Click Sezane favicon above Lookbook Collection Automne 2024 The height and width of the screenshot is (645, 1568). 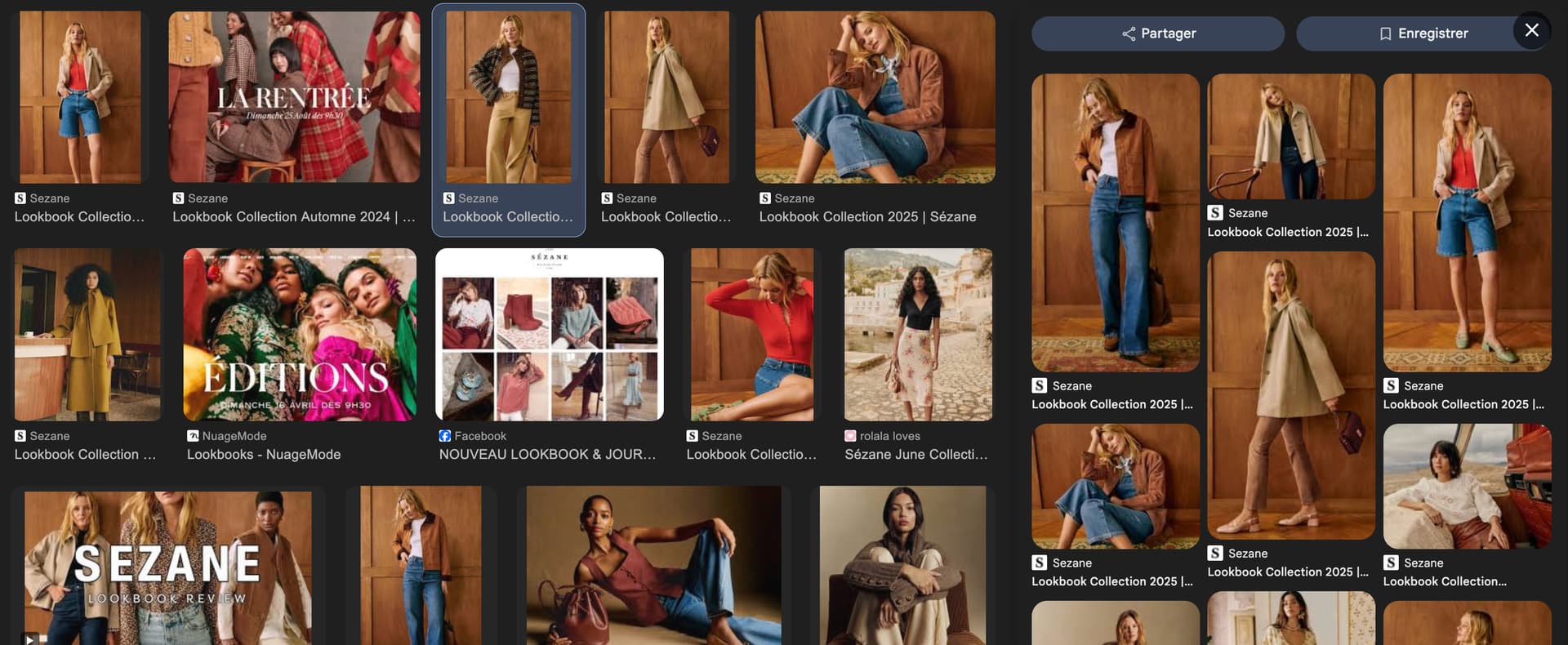pos(178,198)
